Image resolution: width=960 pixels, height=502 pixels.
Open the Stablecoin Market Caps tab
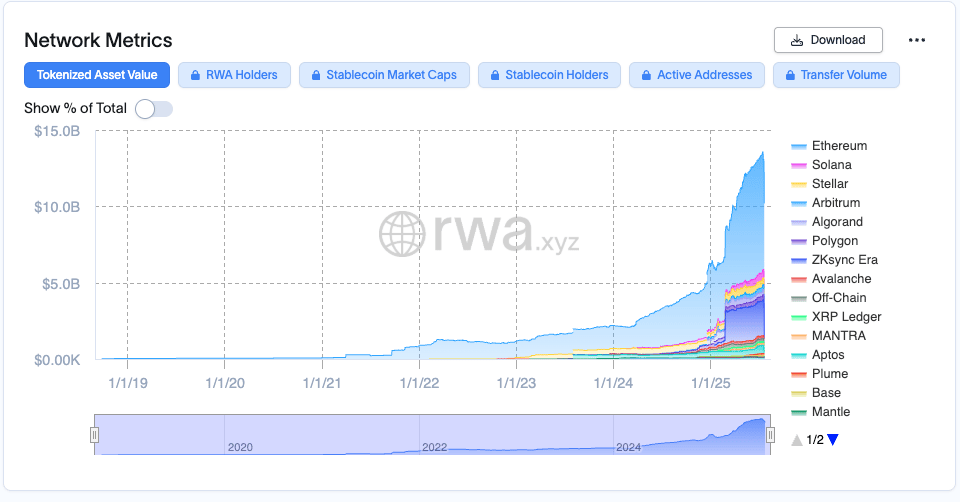pyautogui.click(x=384, y=75)
